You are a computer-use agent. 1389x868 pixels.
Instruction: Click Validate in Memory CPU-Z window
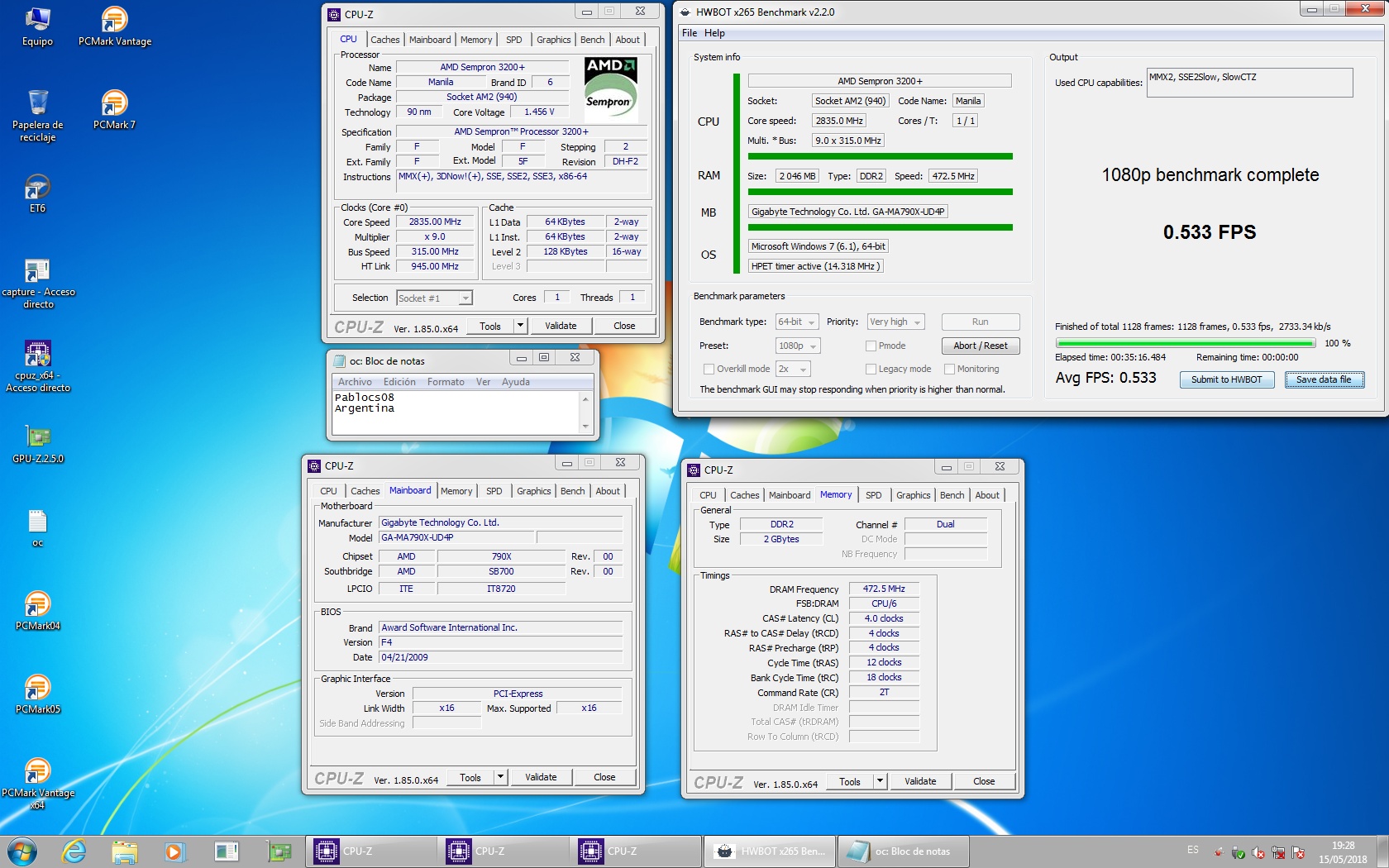pos(920,781)
